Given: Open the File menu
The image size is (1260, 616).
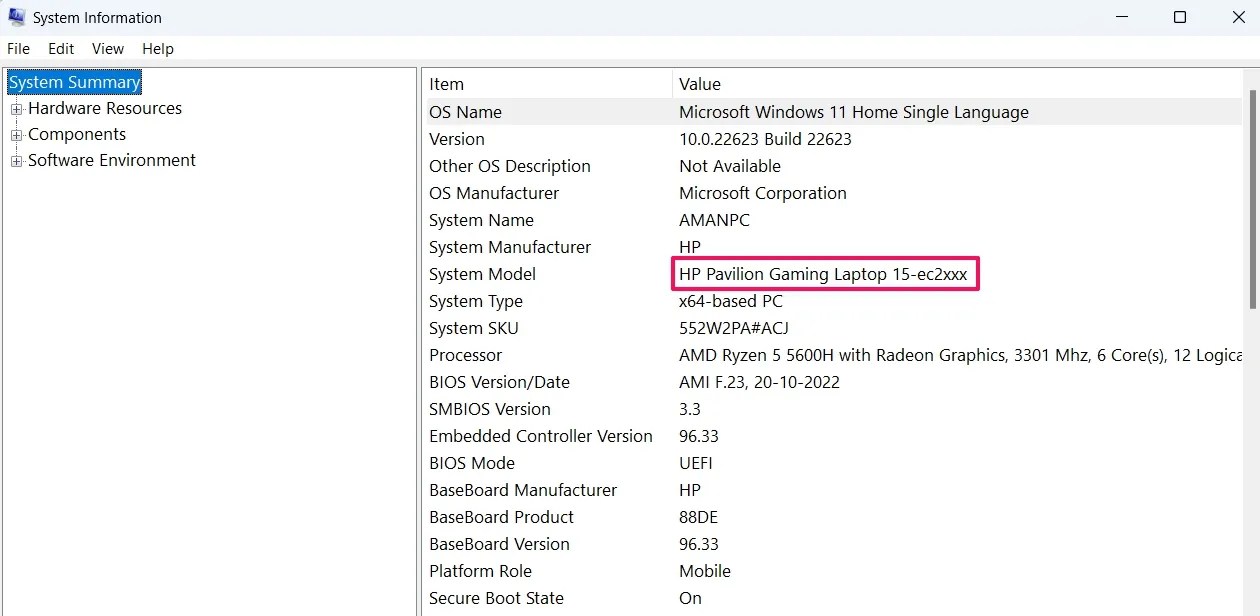Looking at the screenshot, I should click(18, 48).
